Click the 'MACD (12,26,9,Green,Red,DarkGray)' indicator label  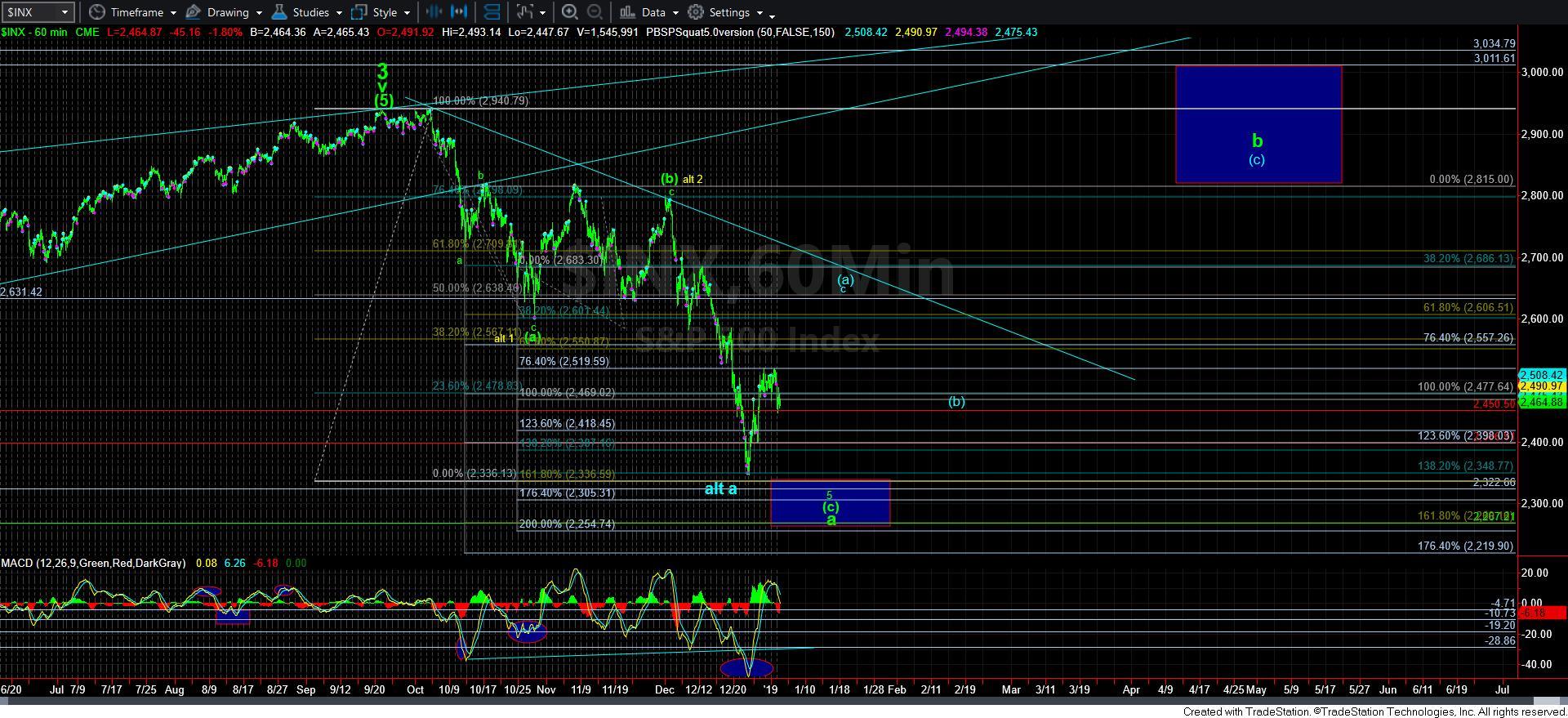93,563
